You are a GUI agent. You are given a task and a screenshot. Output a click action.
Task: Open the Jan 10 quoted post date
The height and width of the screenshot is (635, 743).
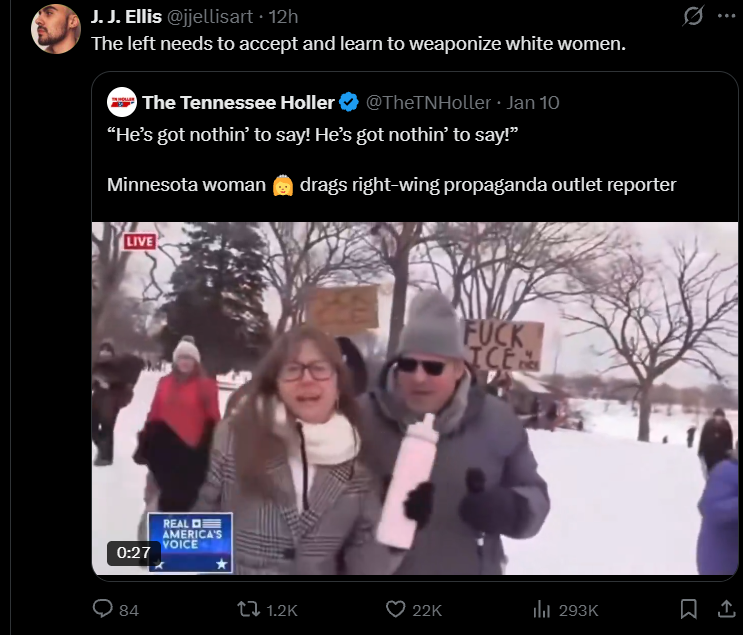pos(533,102)
